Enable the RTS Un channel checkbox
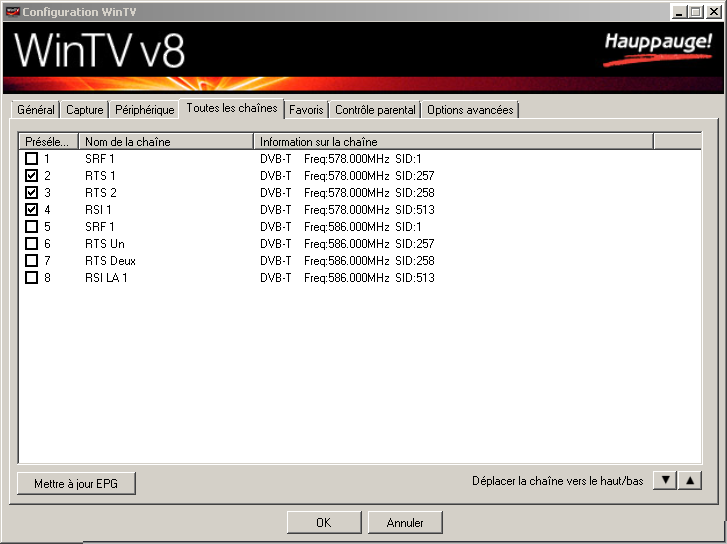 coord(32,244)
